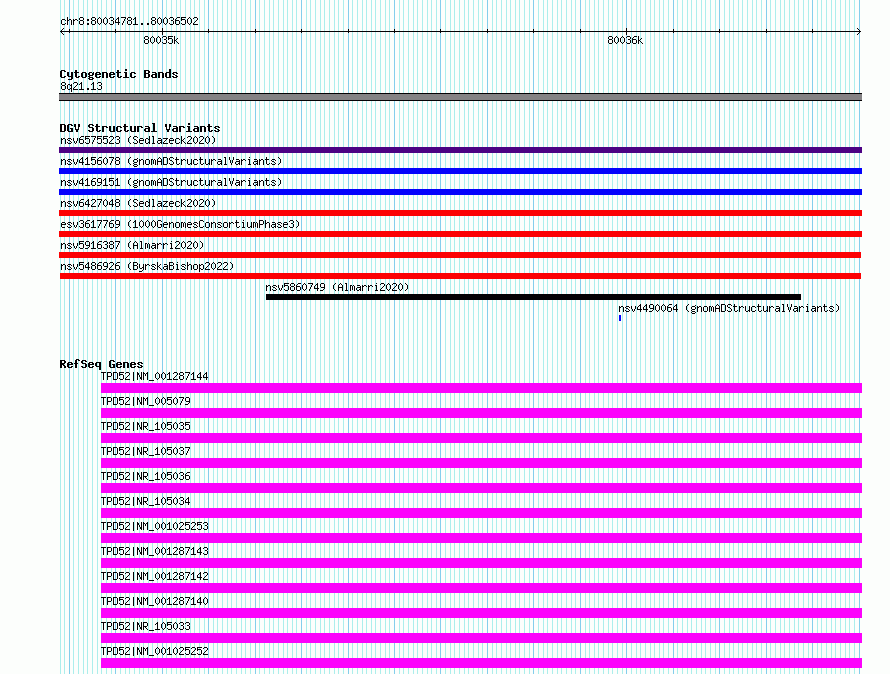Select the gray 8q21.13 cytogenetic band bar
This screenshot has height=674, width=890.
(460, 97)
